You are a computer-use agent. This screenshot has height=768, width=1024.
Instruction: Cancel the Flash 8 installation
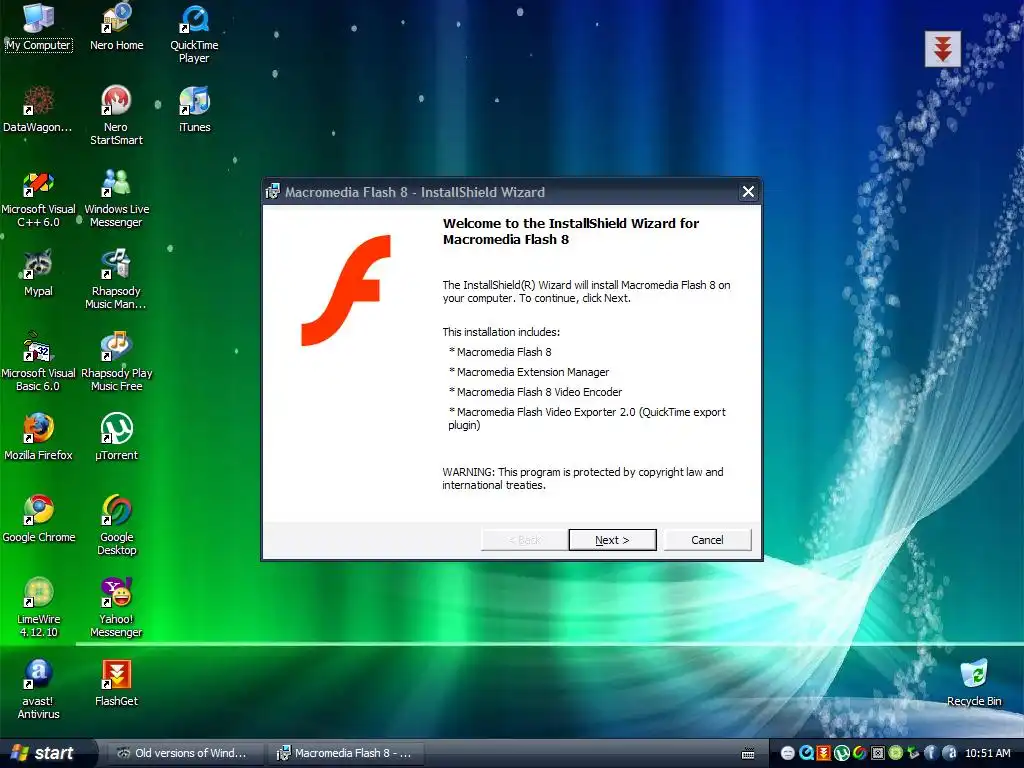(x=707, y=540)
